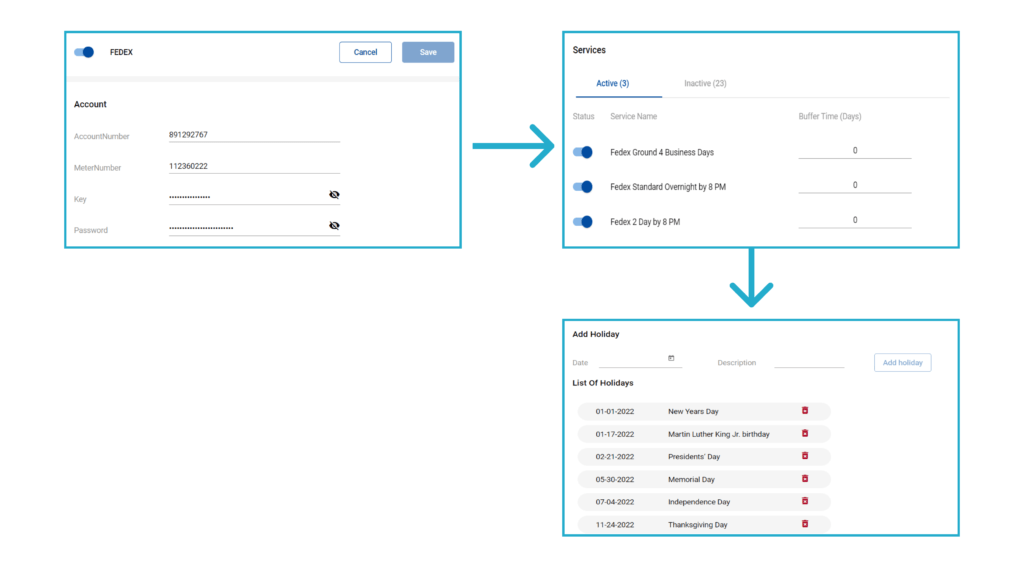Edit buffer time for Fedex Standard Overnight
The height and width of the screenshot is (568, 1024).
(855, 185)
